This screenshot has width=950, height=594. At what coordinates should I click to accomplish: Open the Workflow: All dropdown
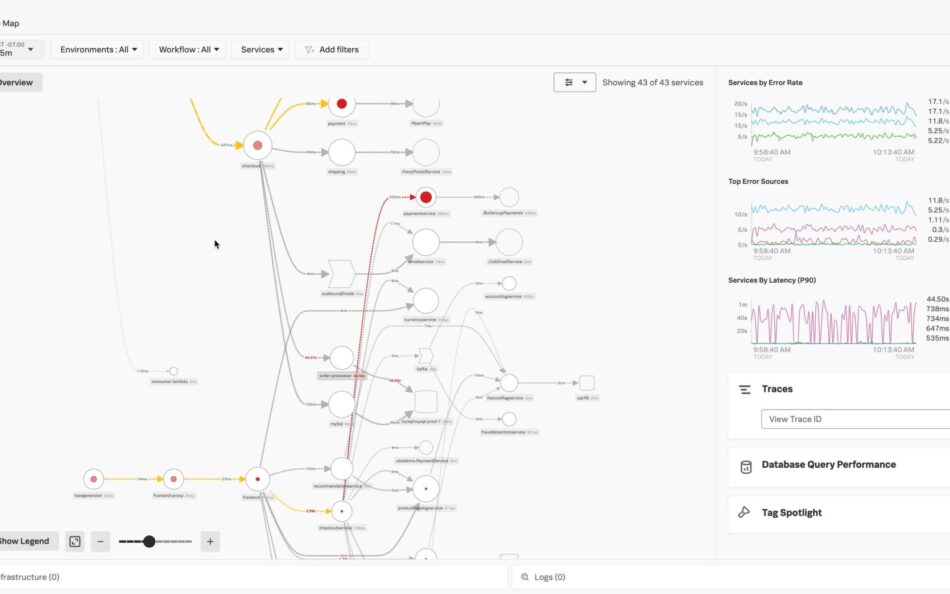186,49
